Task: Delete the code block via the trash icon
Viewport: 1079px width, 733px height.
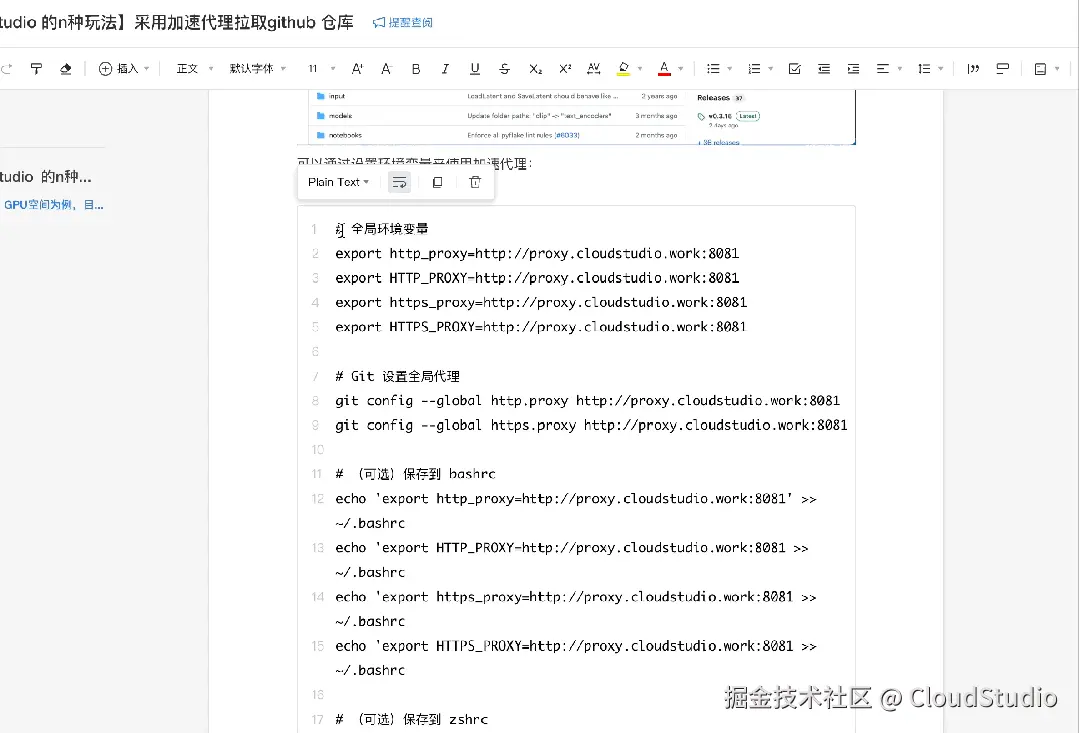Action: 475,182
